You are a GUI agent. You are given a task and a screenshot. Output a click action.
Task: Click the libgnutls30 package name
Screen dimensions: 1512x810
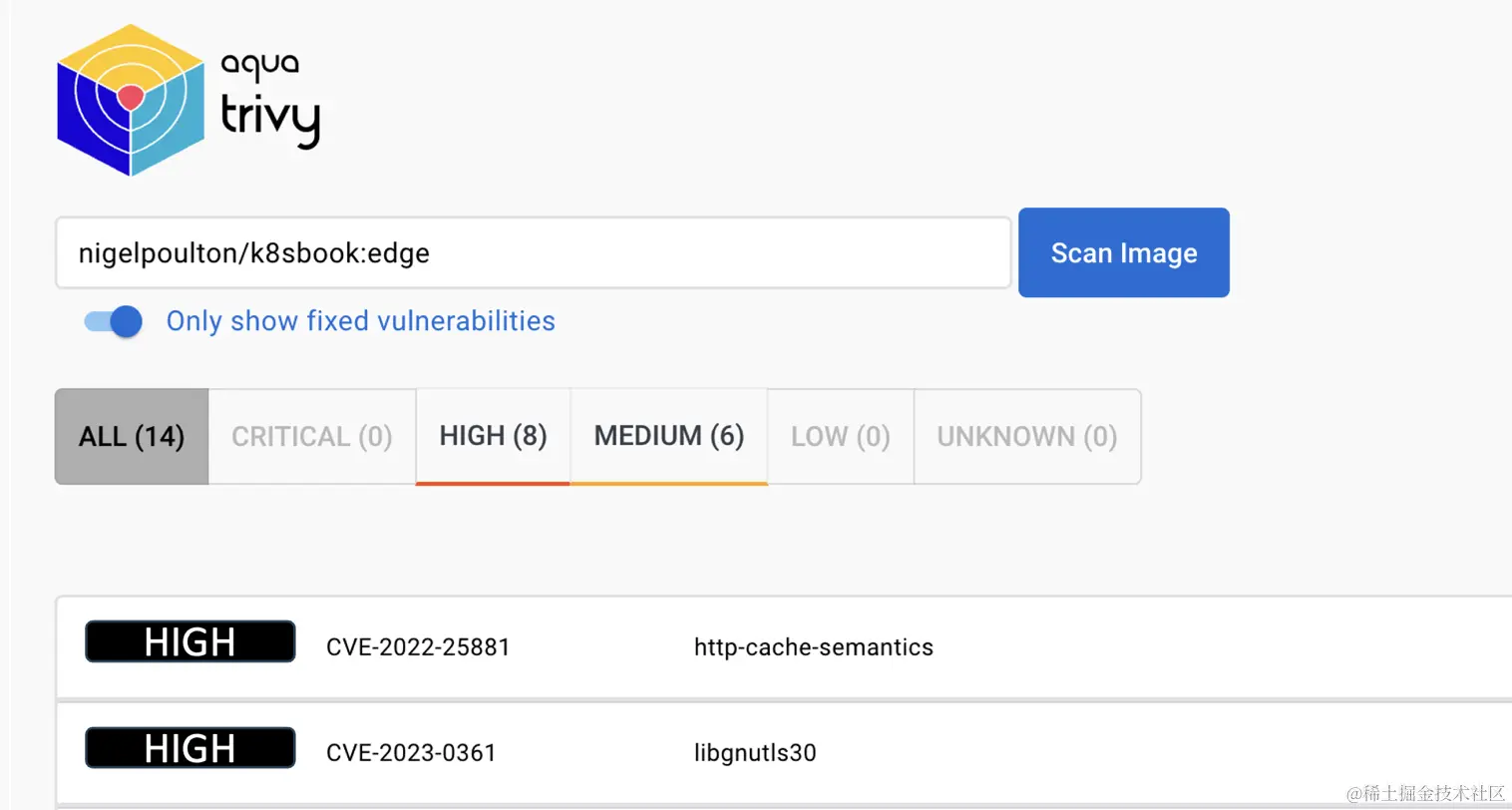click(755, 753)
